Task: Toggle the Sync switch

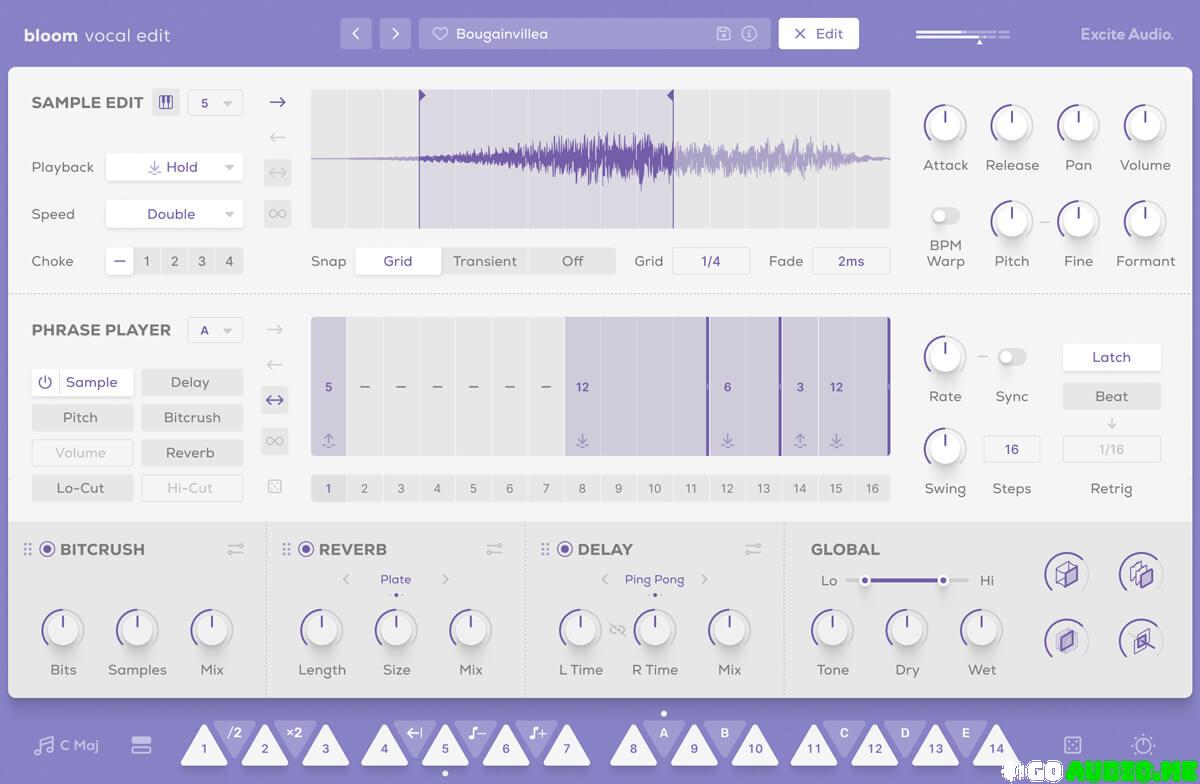Action: click(x=1012, y=357)
